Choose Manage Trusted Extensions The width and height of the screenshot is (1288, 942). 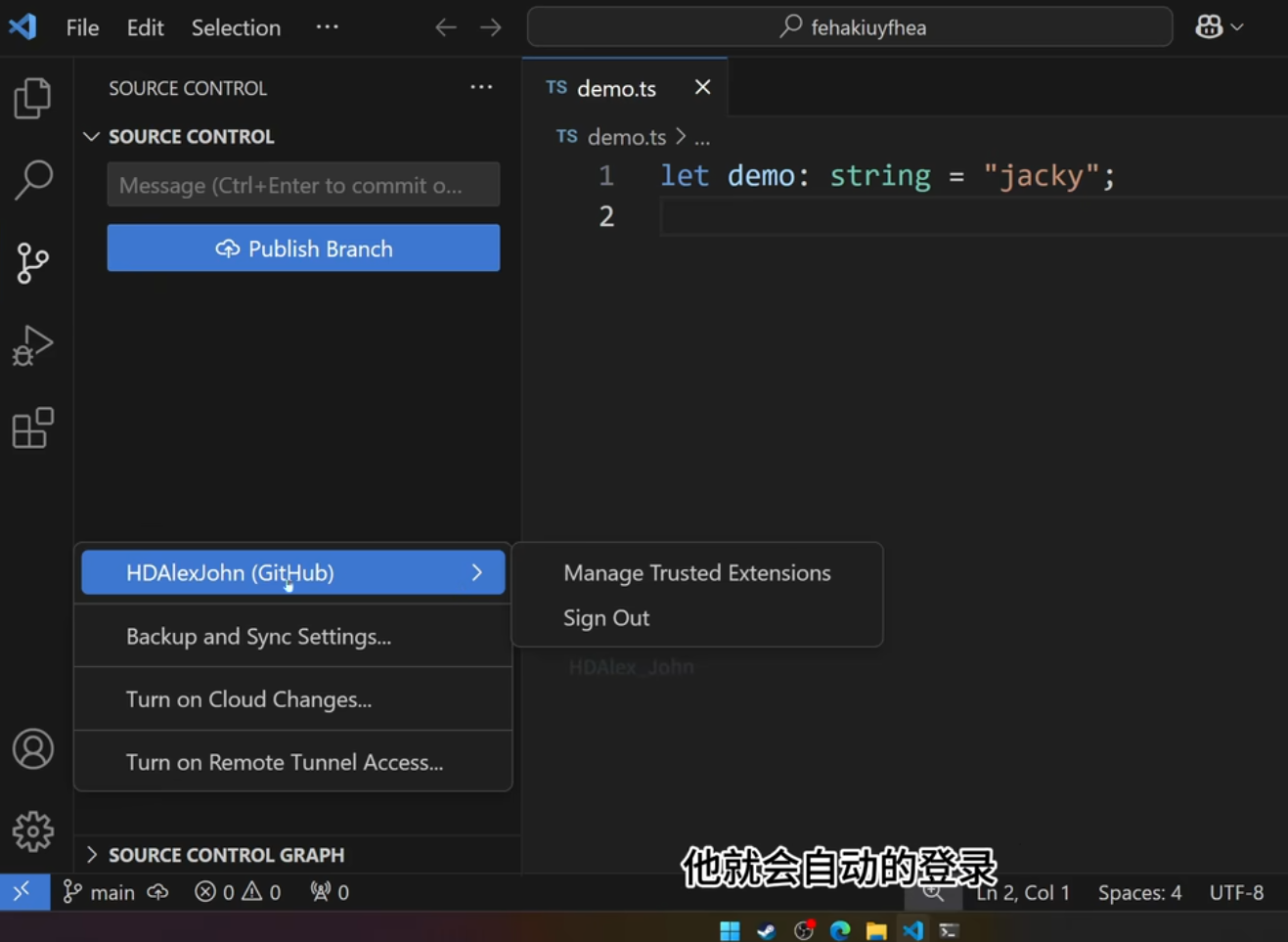pos(697,572)
